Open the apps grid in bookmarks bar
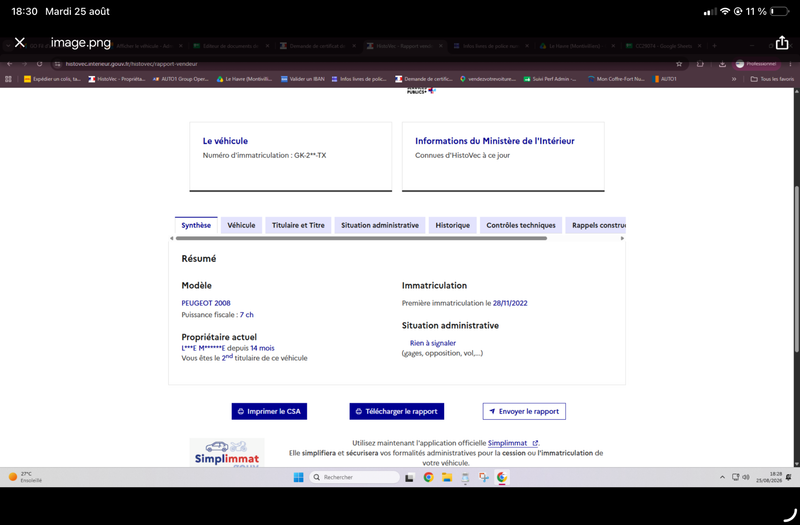800x525 pixels. [x=8, y=79]
